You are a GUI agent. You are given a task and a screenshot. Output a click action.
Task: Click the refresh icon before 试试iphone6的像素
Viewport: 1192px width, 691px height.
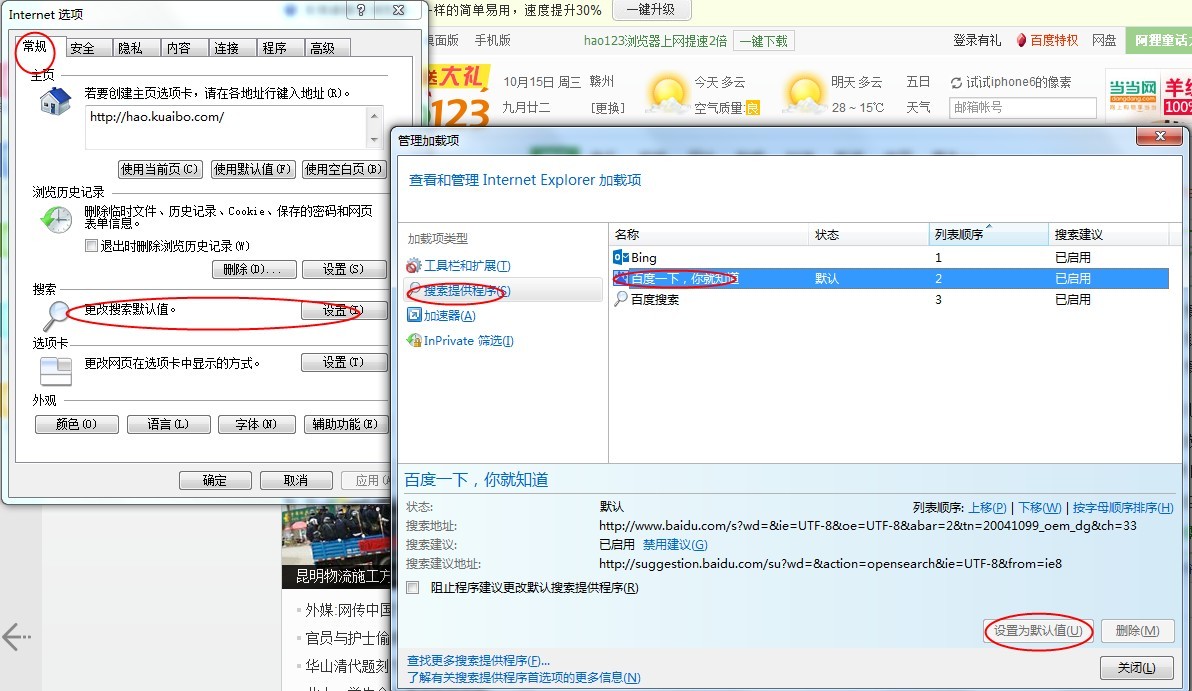[956, 83]
